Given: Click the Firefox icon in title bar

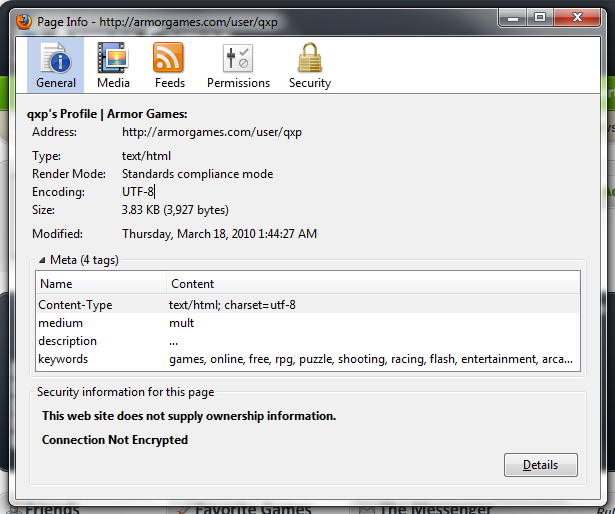Looking at the screenshot, I should [x=24, y=21].
